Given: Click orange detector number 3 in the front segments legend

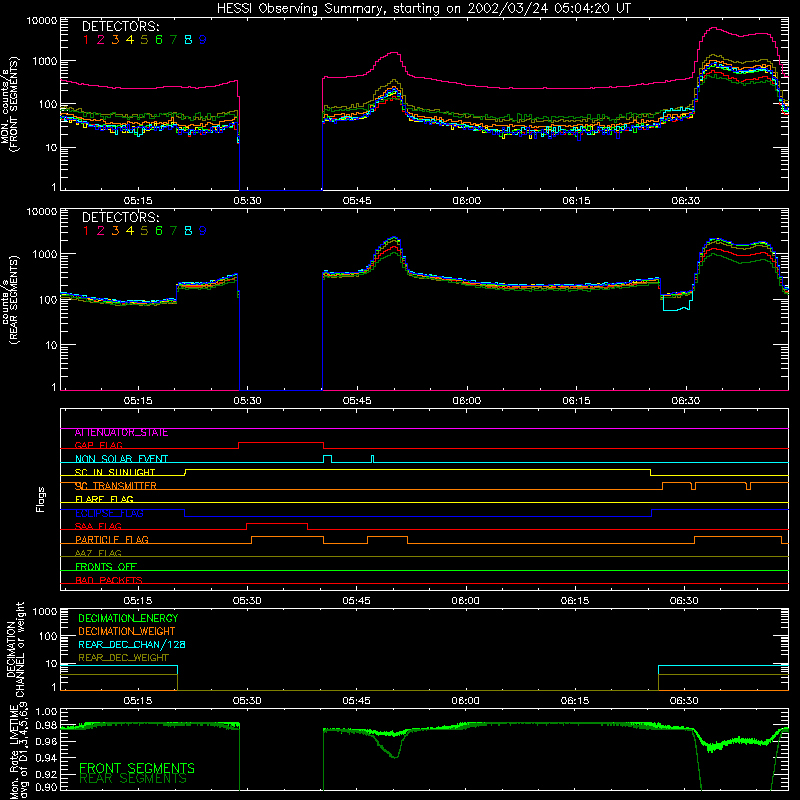Looking at the screenshot, I should click(115, 40).
